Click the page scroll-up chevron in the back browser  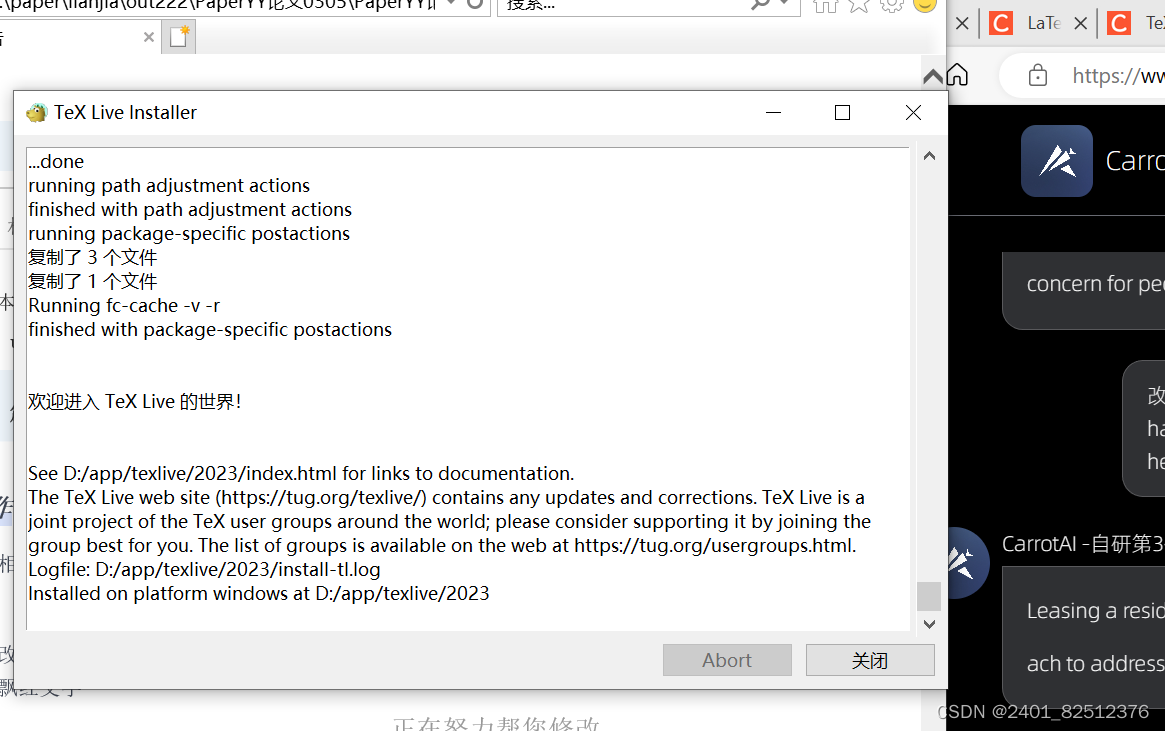point(933,76)
